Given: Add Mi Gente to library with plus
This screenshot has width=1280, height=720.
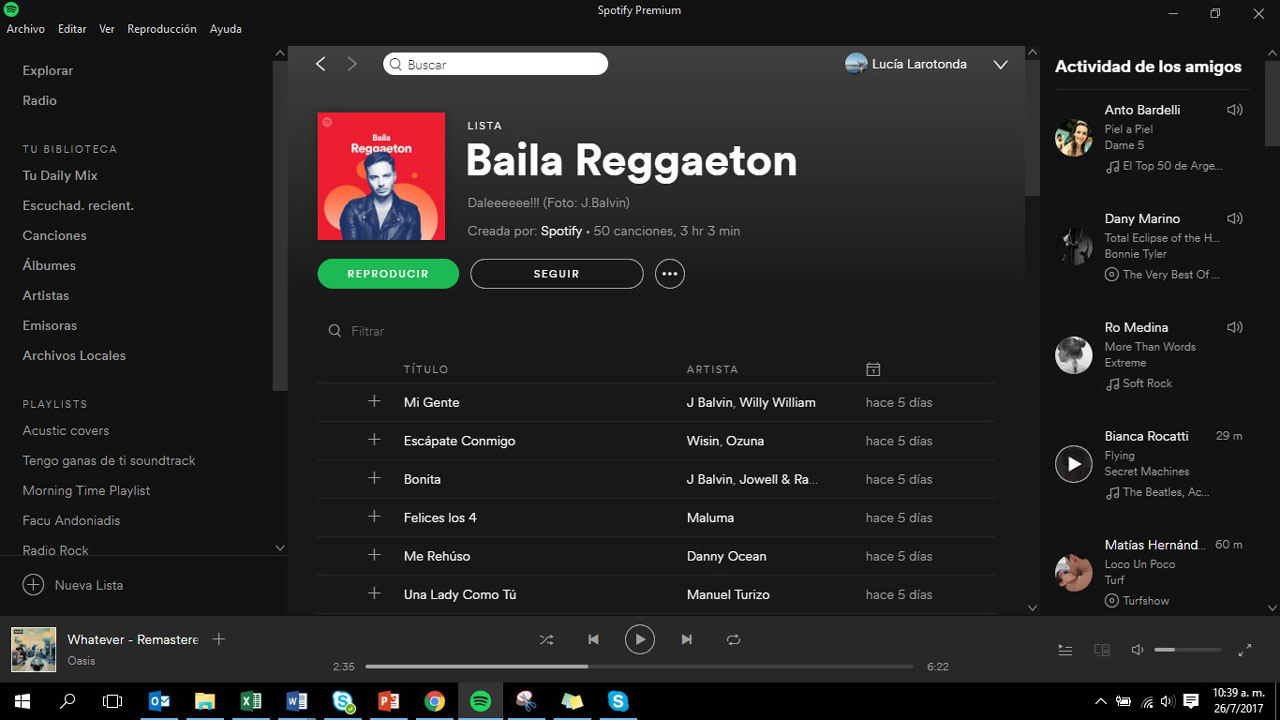Looking at the screenshot, I should (374, 401).
